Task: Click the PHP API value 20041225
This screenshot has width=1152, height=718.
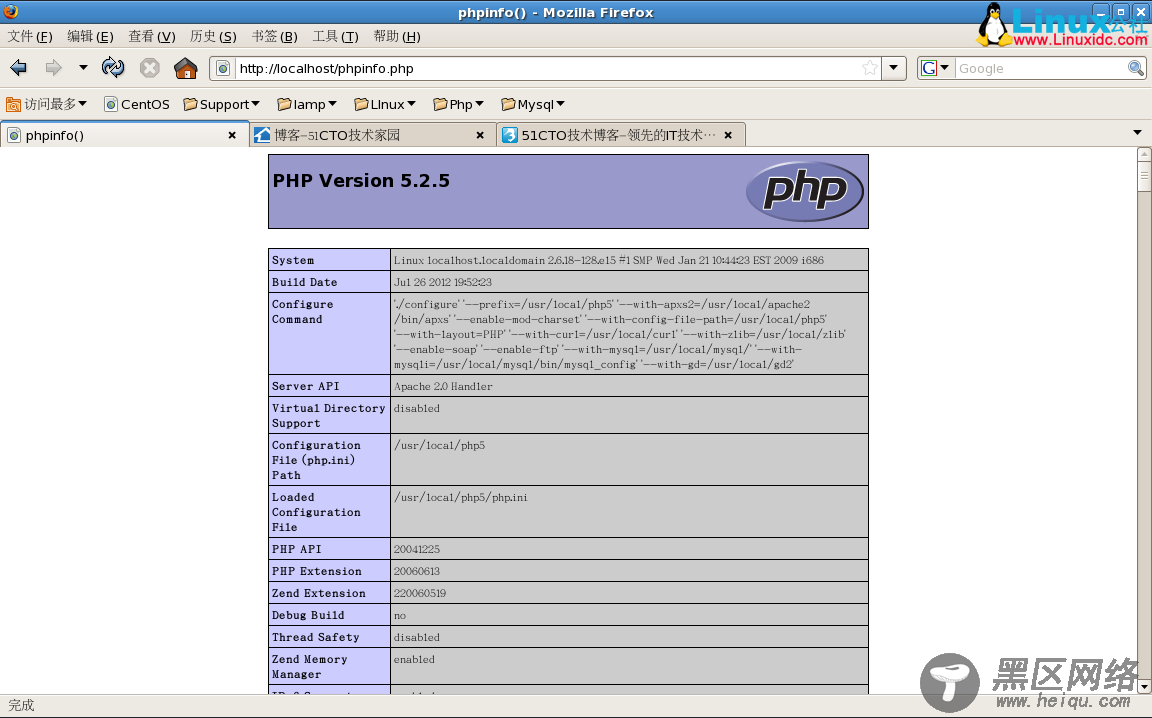Action: pos(417,549)
